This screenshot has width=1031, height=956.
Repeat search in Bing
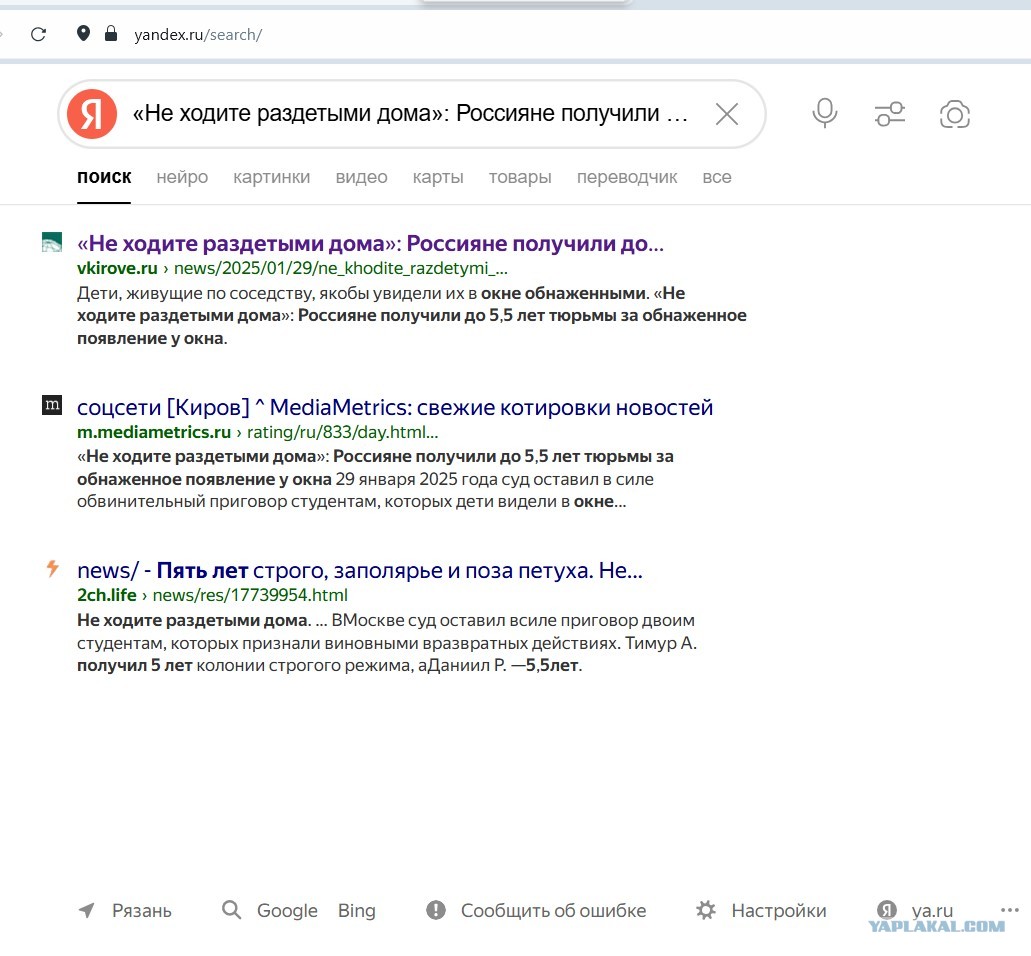pyautogui.click(x=356, y=911)
